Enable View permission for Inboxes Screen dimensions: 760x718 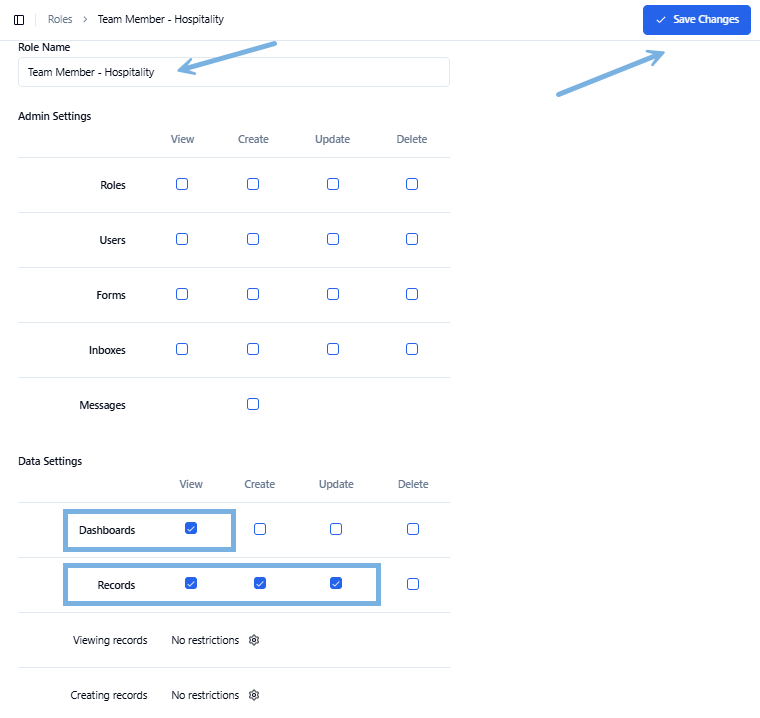182,349
